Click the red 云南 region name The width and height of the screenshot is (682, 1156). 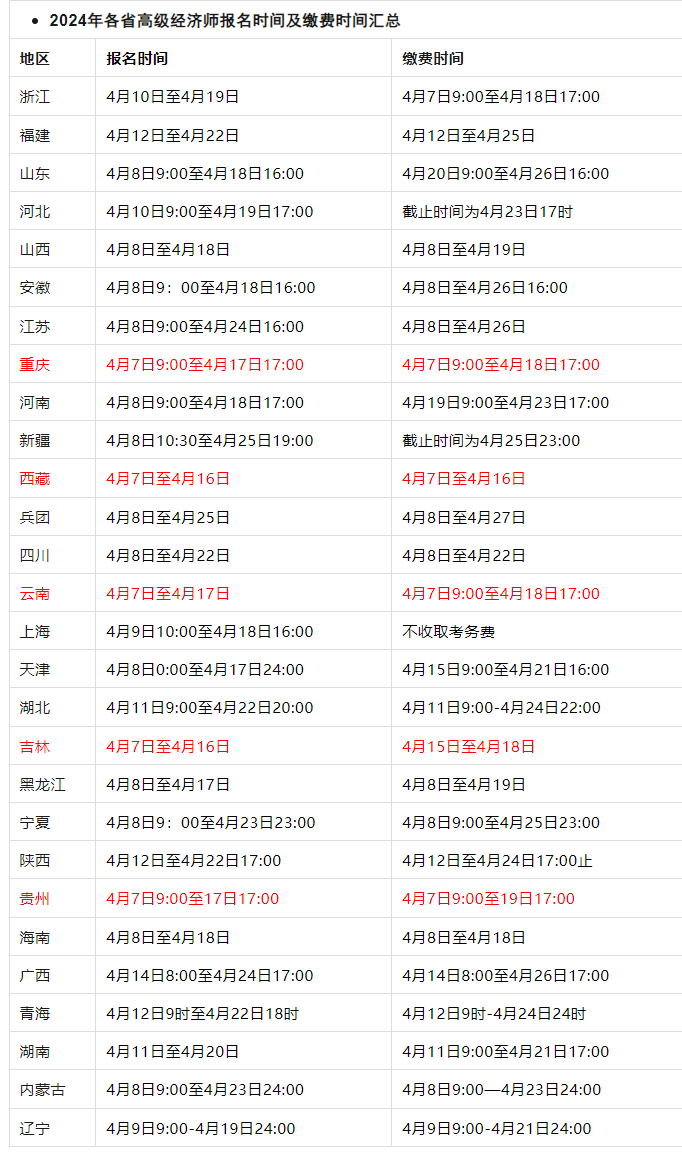pyautogui.click(x=35, y=593)
